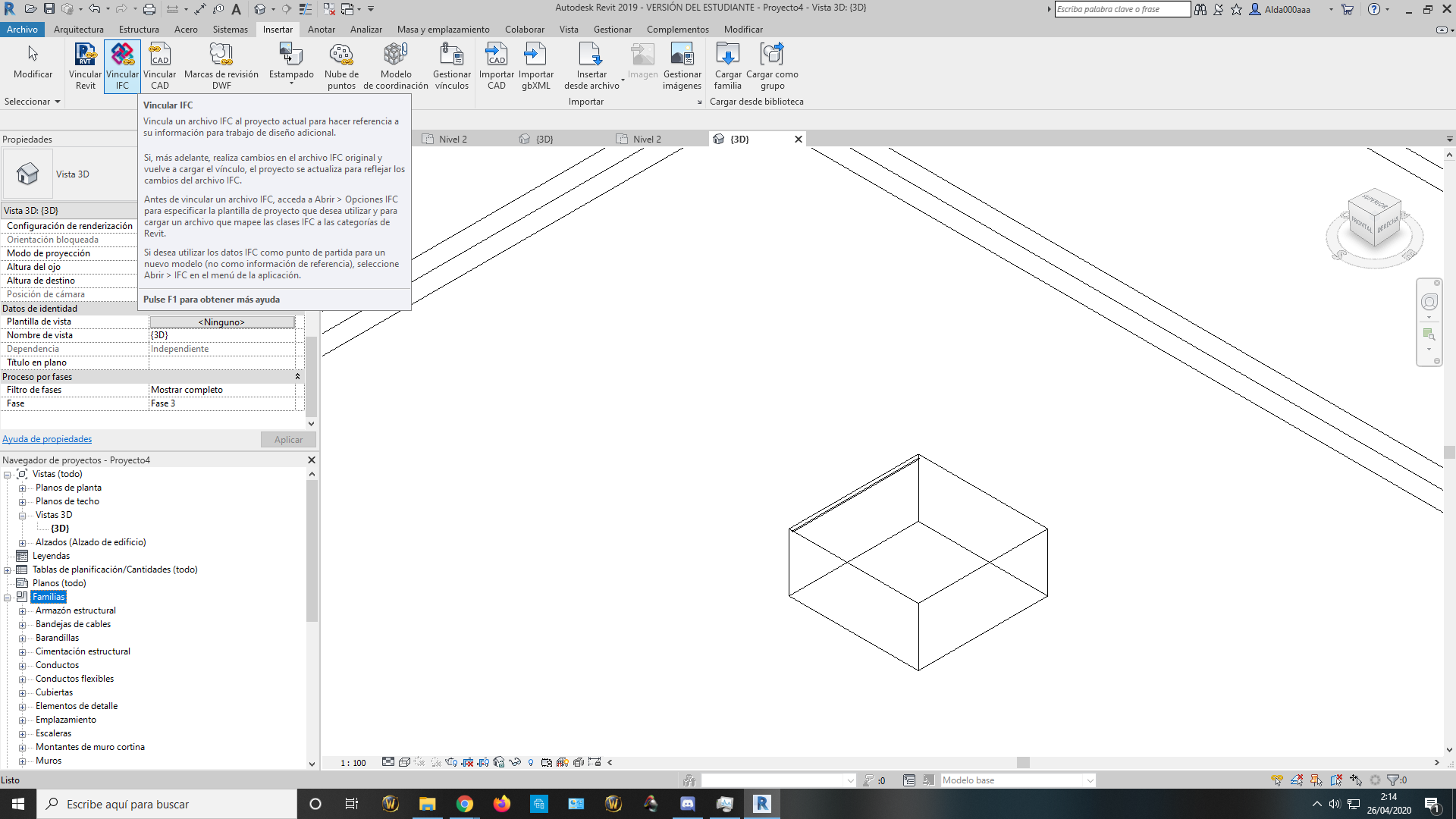This screenshot has width=1456, height=819.
Task: Toggle the Gafas de sol (shadows) view control
Action: pos(435,762)
